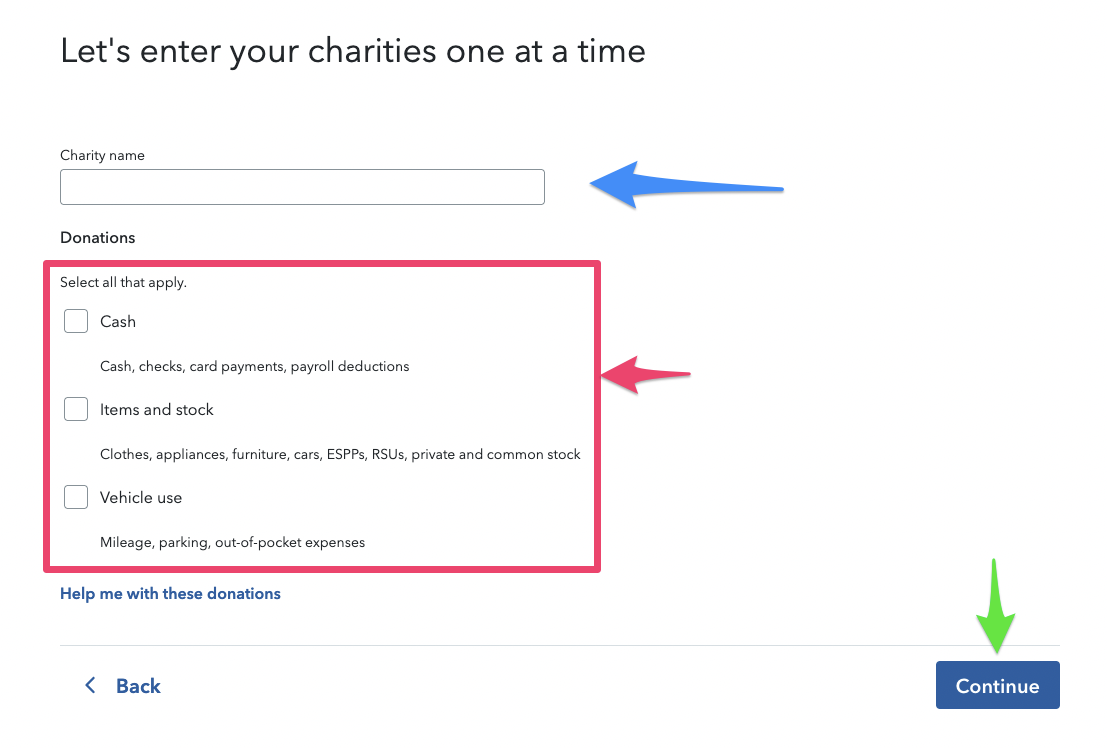Click the "Donations" section heading

[x=98, y=238]
